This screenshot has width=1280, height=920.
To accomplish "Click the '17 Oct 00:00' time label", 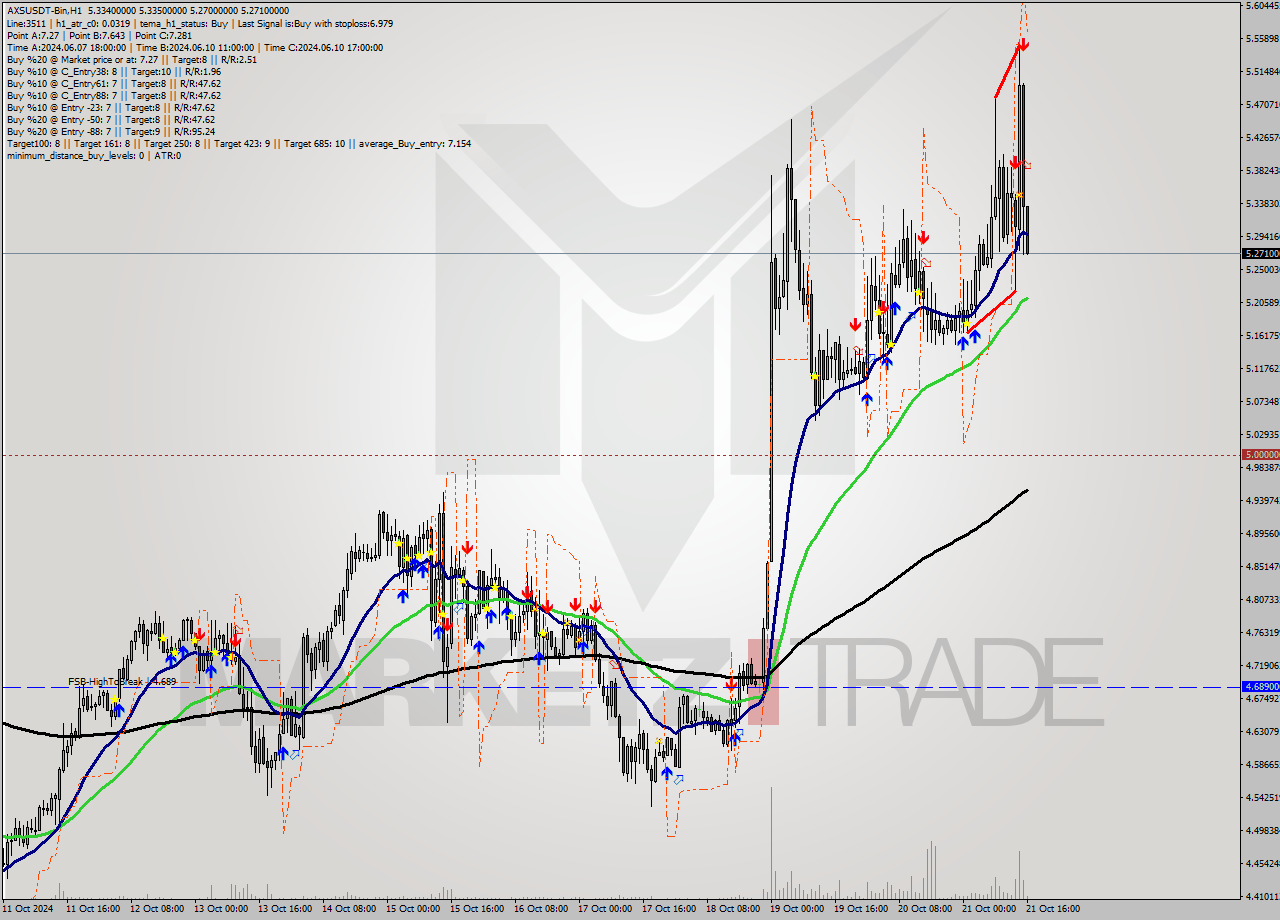I will pos(605,909).
